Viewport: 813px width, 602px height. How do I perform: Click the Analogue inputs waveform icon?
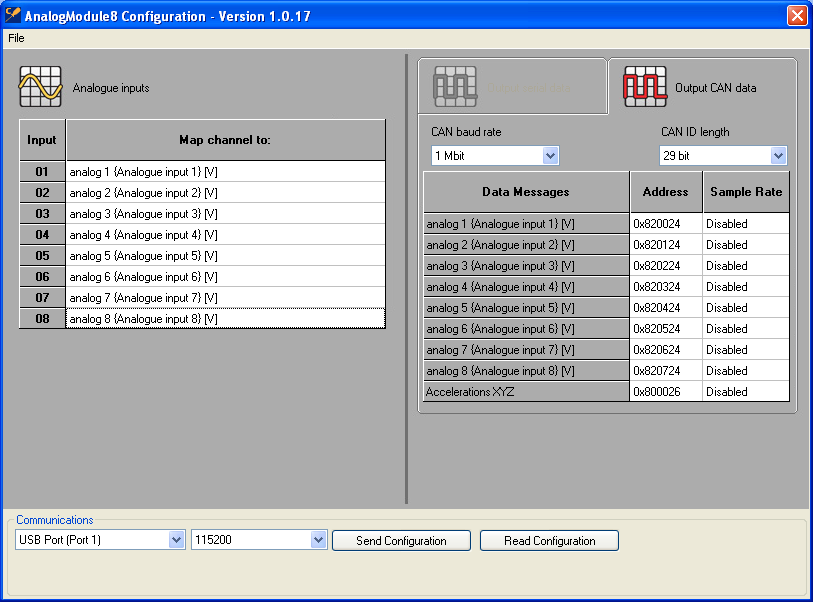pos(40,87)
